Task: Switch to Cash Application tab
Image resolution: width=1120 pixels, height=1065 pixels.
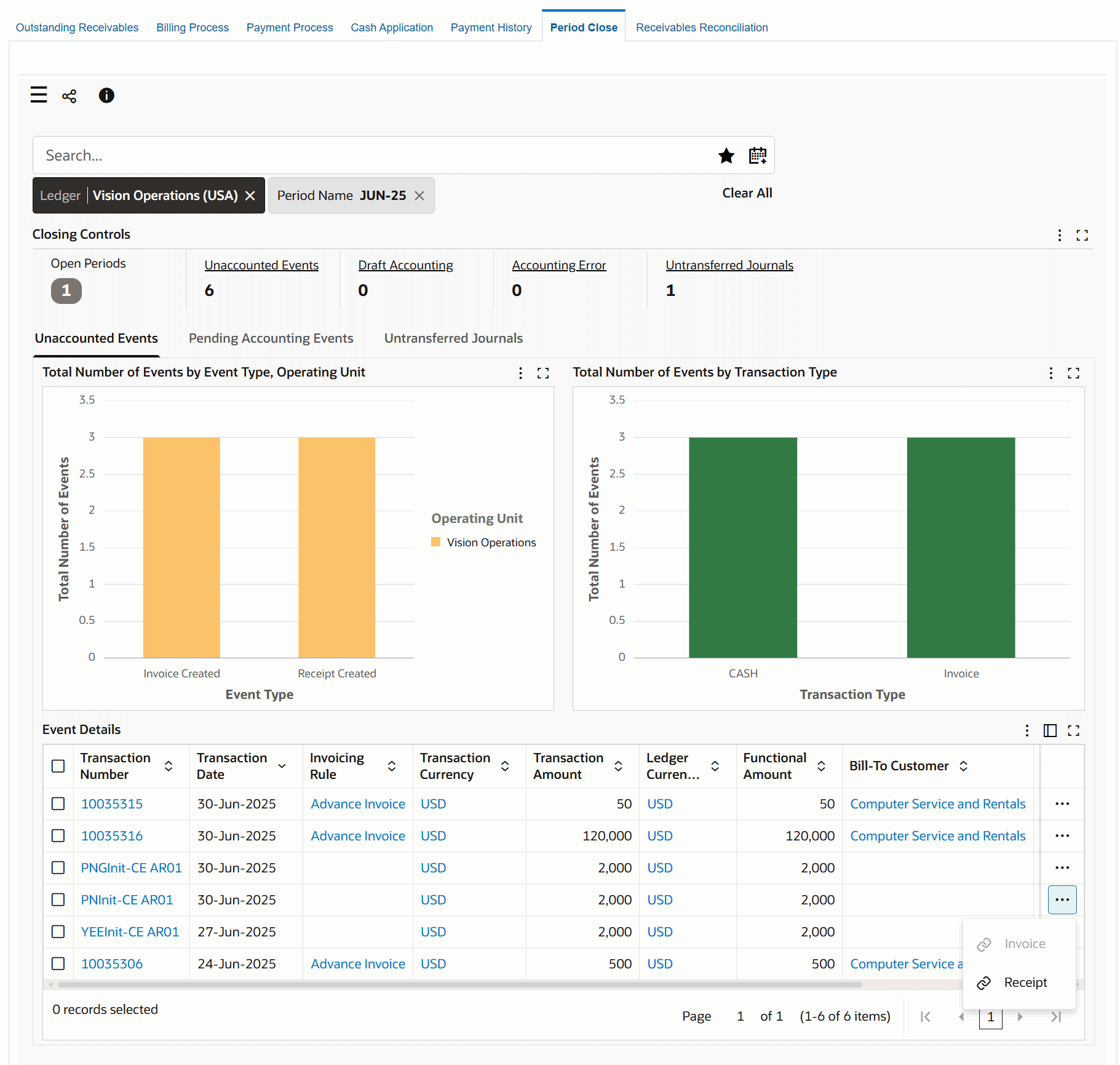Action: click(392, 28)
